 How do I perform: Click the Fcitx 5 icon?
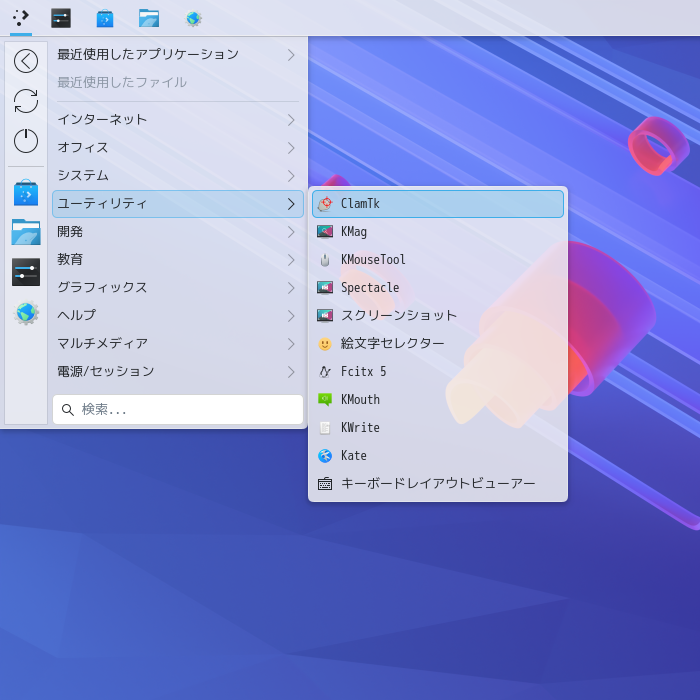click(325, 372)
